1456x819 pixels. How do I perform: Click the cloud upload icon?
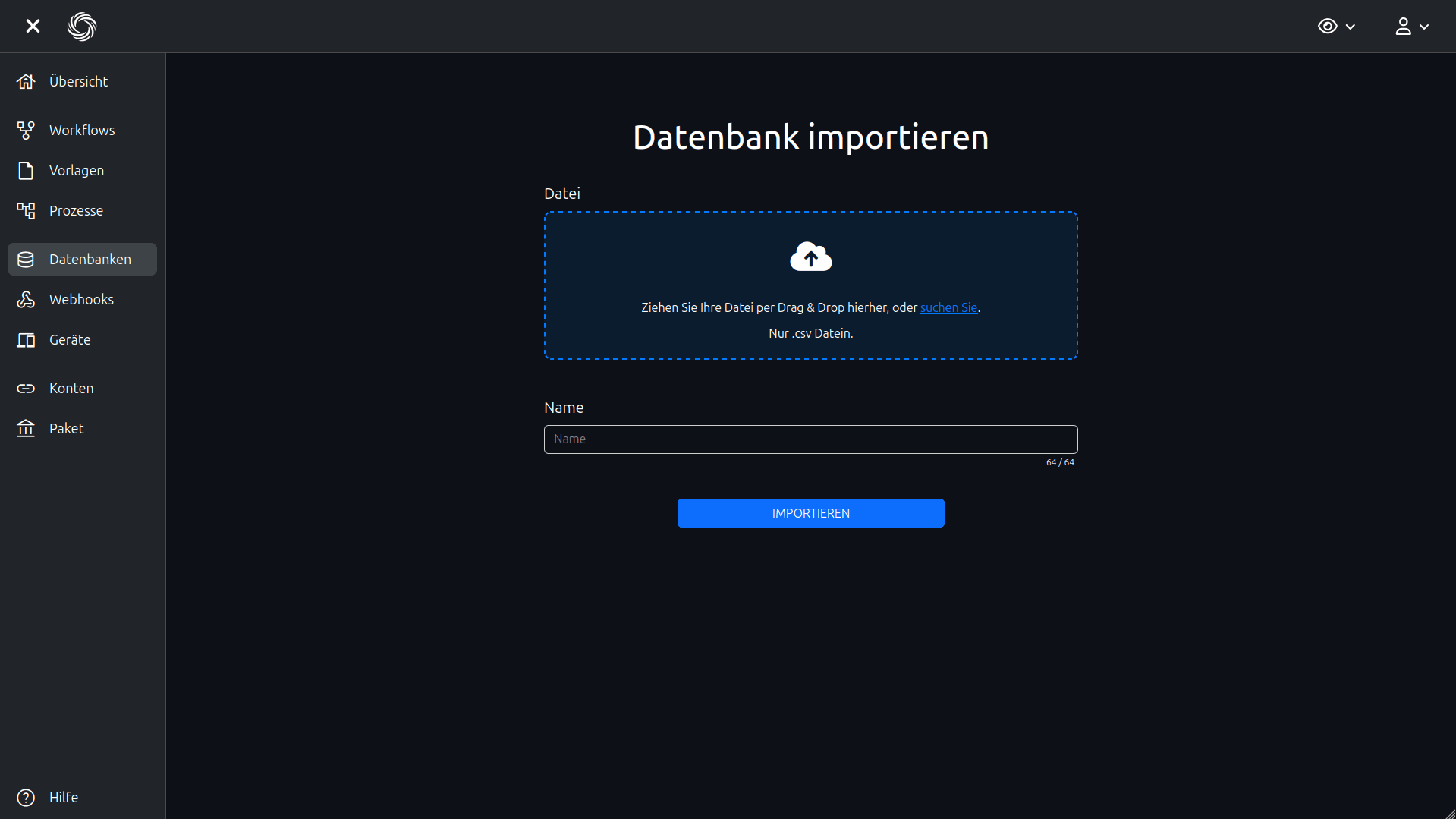point(810,257)
